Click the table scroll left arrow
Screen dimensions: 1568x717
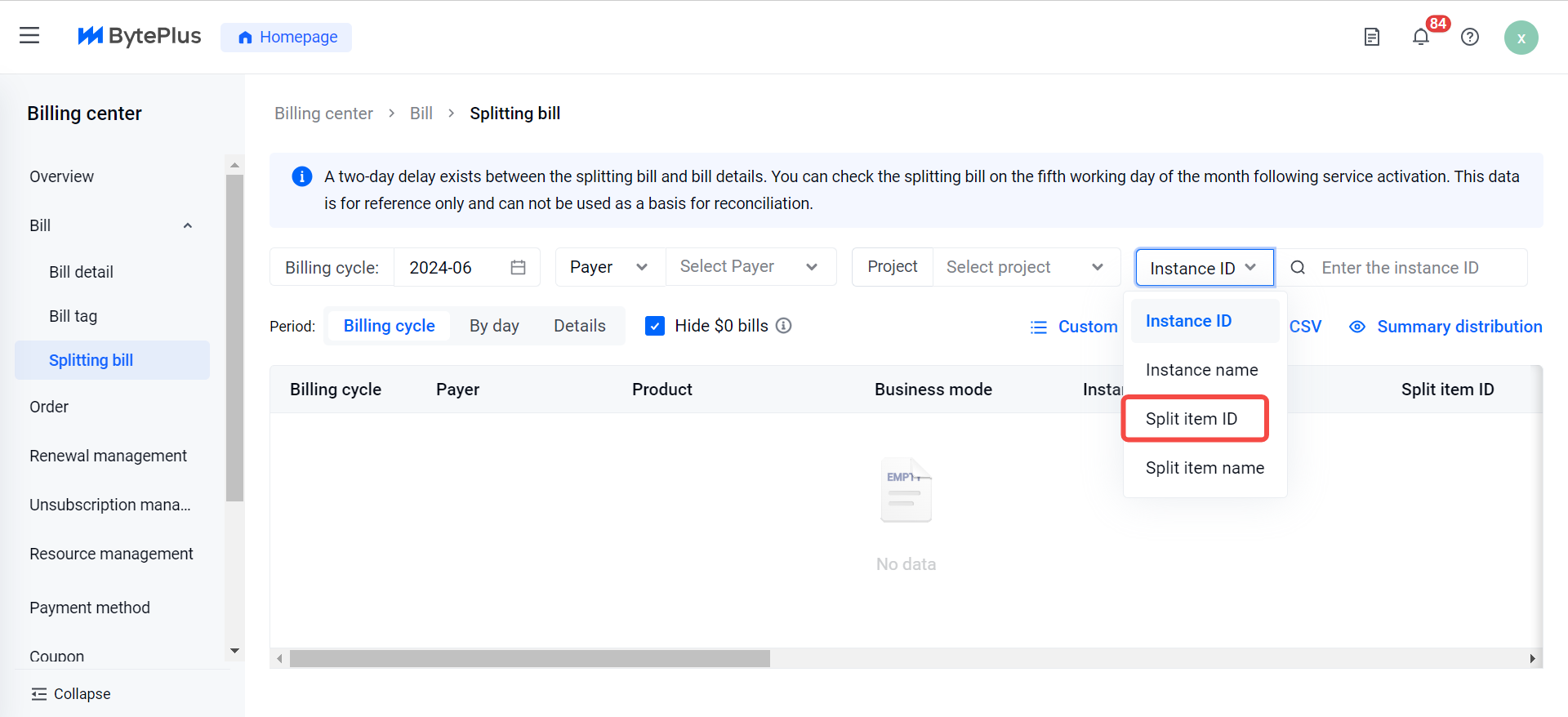click(x=280, y=659)
